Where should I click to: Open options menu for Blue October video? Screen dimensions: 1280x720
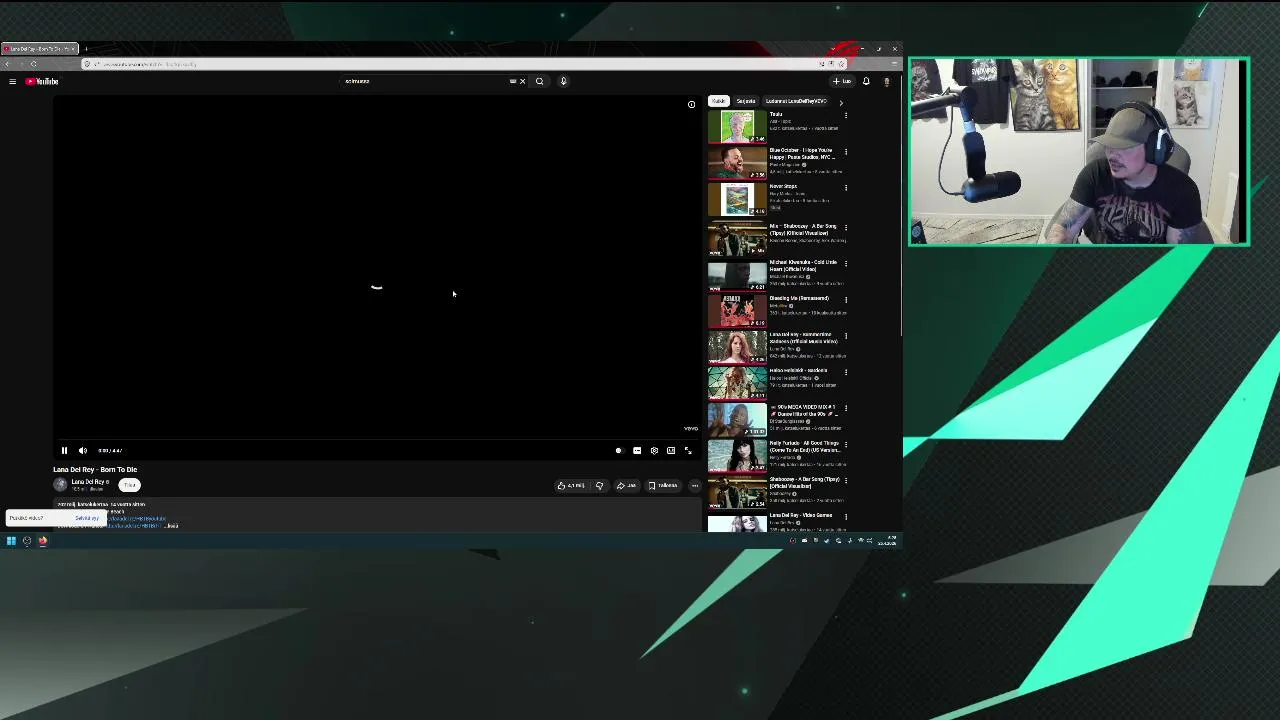(846, 151)
